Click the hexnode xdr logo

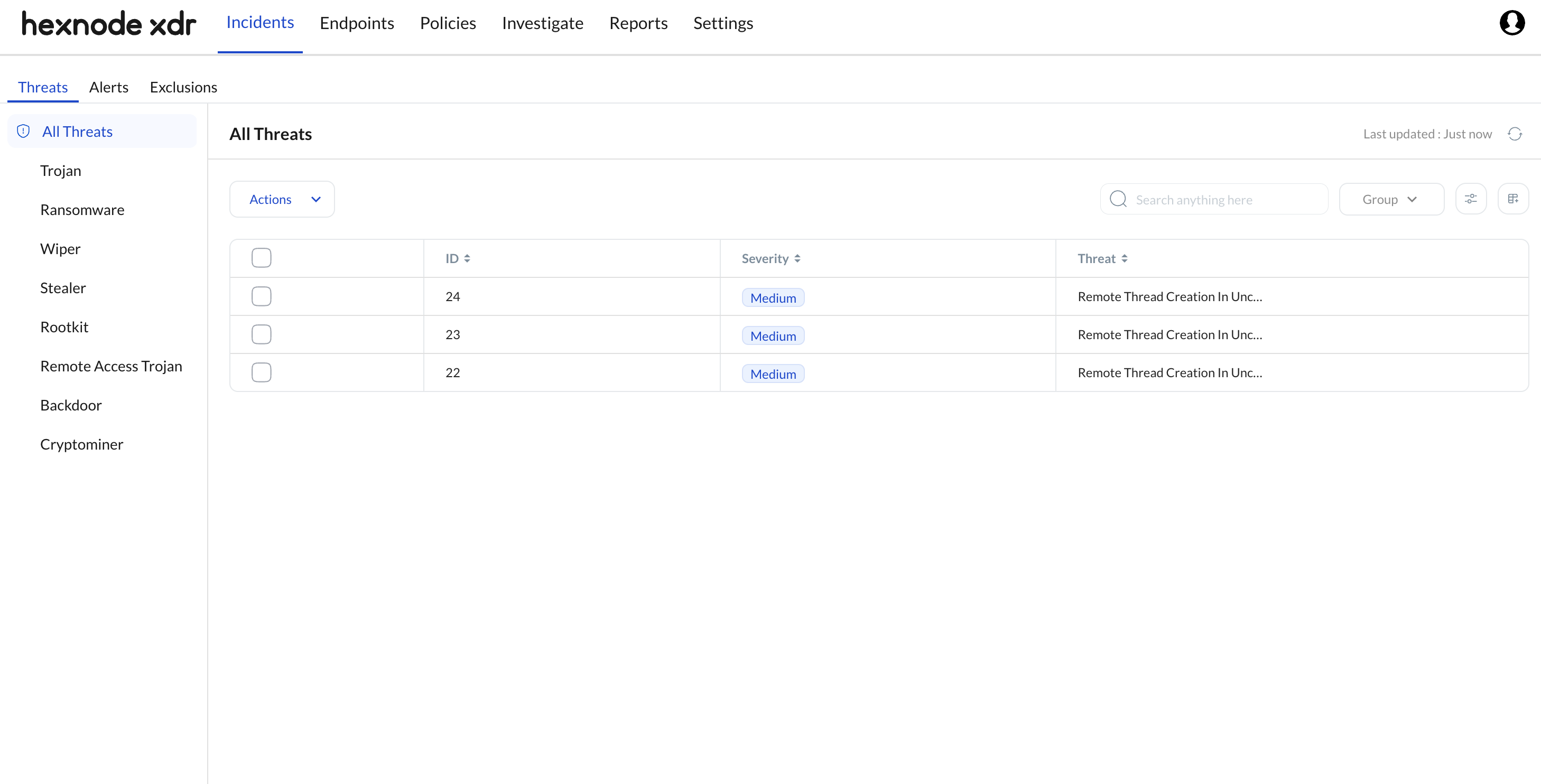point(109,24)
